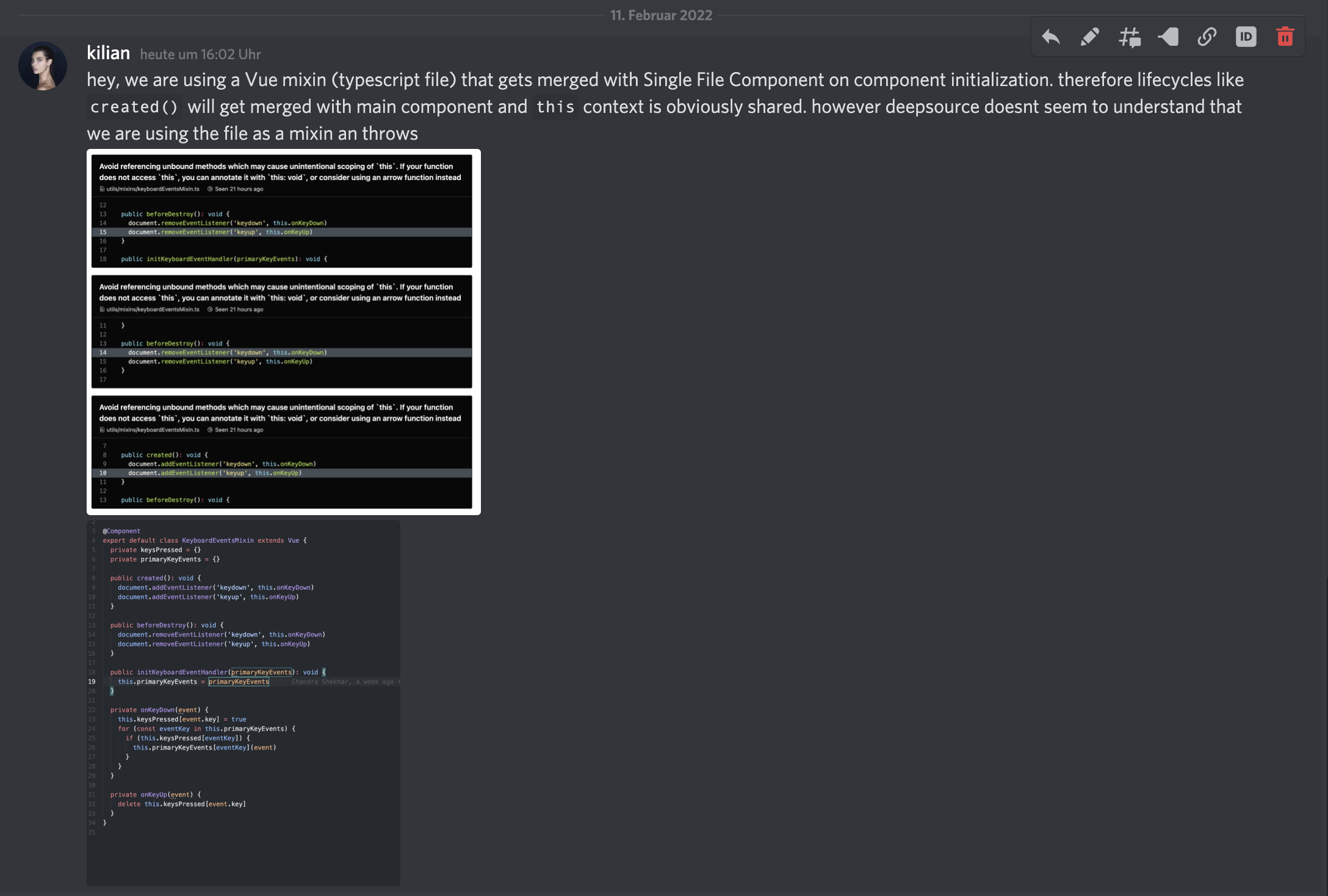The width and height of the screenshot is (1328, 896).
Task: Click the warning card highlighting line 10
Action: click(x=281, y=452)
